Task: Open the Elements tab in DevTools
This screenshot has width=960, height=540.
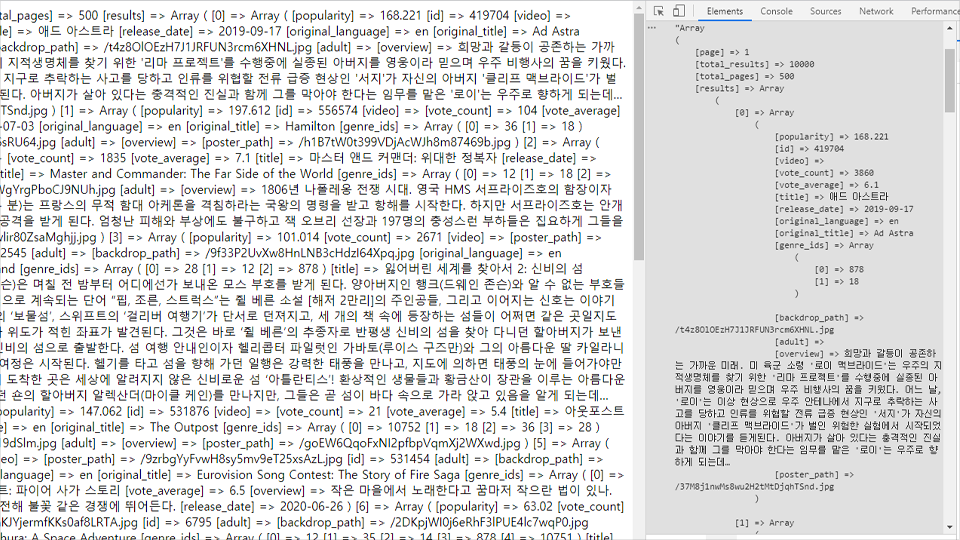Action: [724, 11]
